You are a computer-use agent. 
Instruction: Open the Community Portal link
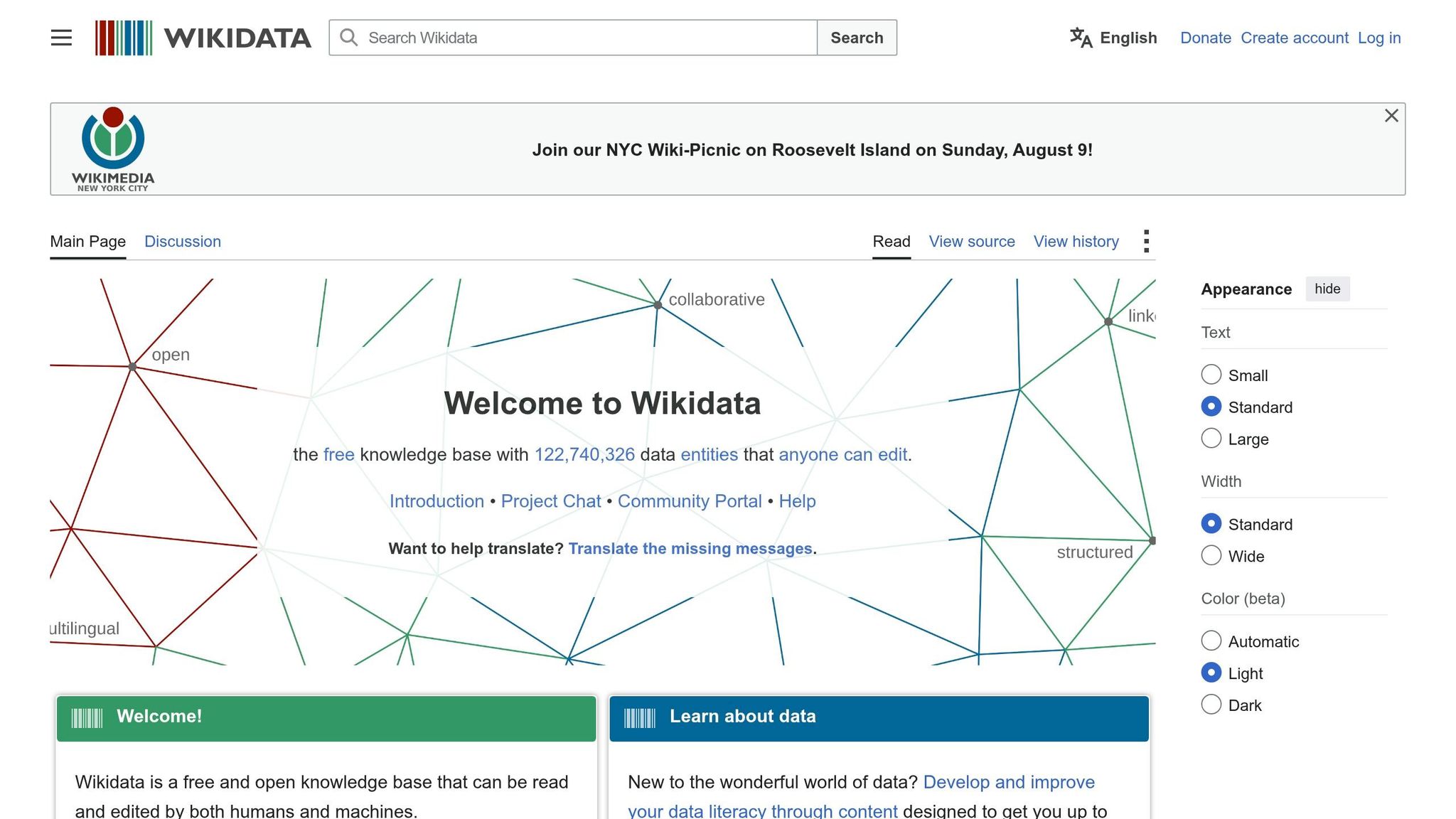(690, 501)
